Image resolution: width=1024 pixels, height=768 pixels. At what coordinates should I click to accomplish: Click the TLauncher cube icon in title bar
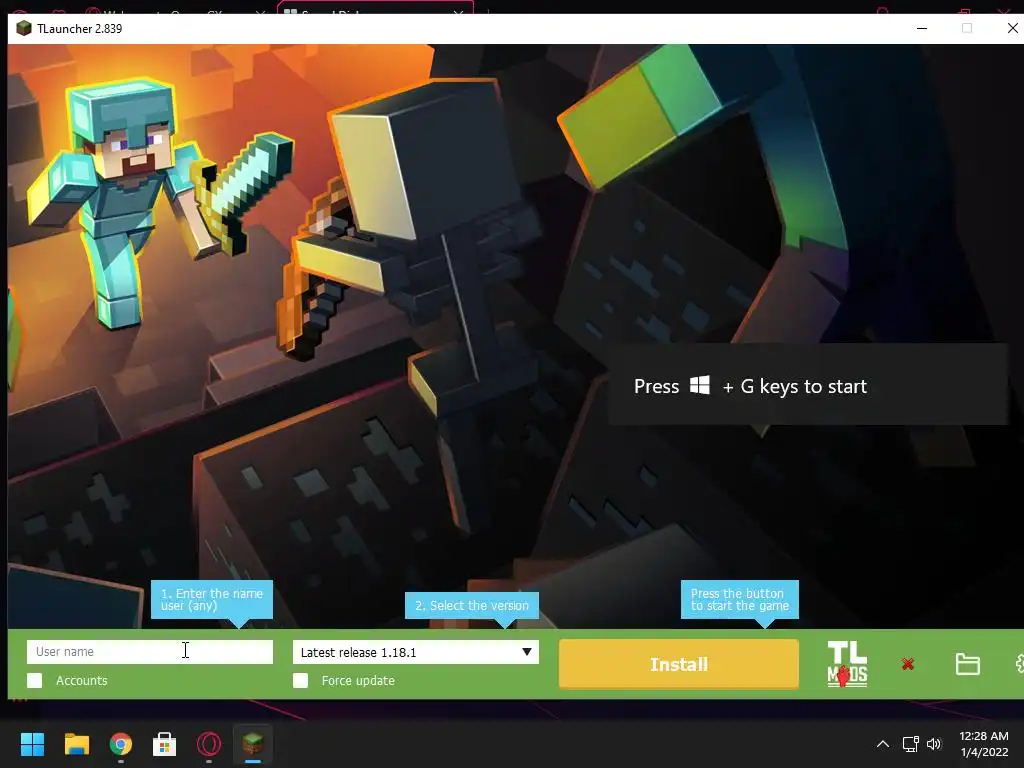coord(24,29)
